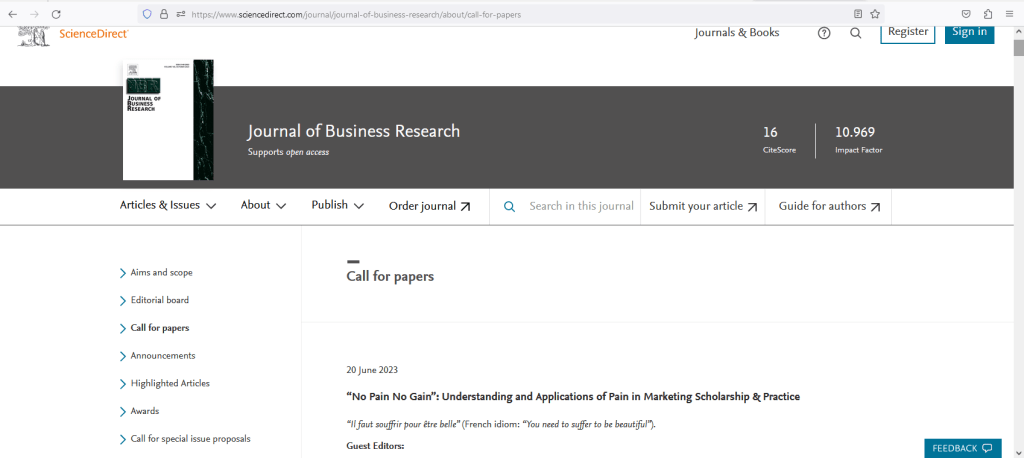Open Journal of Business Research title link
The image size is (1024, 458).
tap(353, 131)
